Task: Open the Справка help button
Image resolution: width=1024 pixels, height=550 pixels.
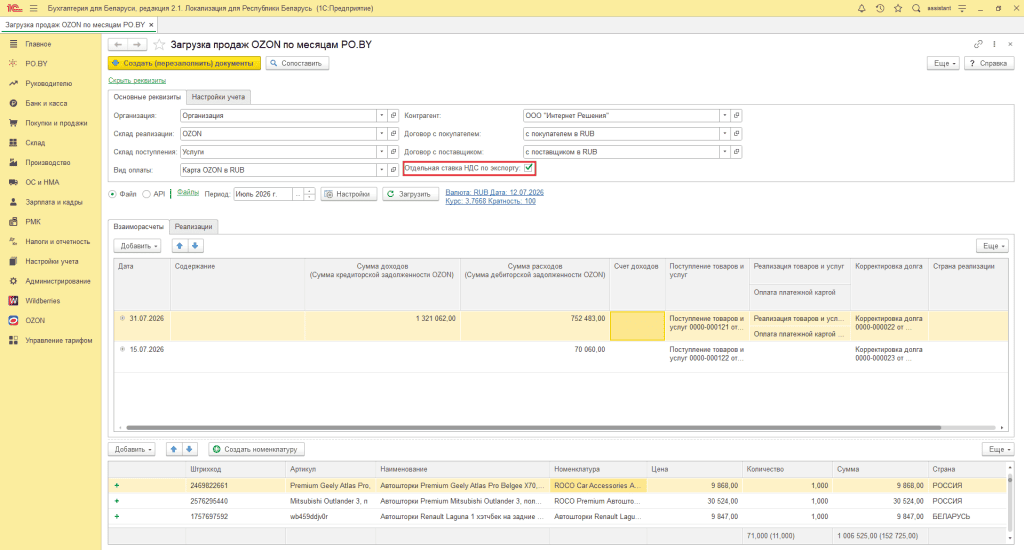Action: [989, 63]
